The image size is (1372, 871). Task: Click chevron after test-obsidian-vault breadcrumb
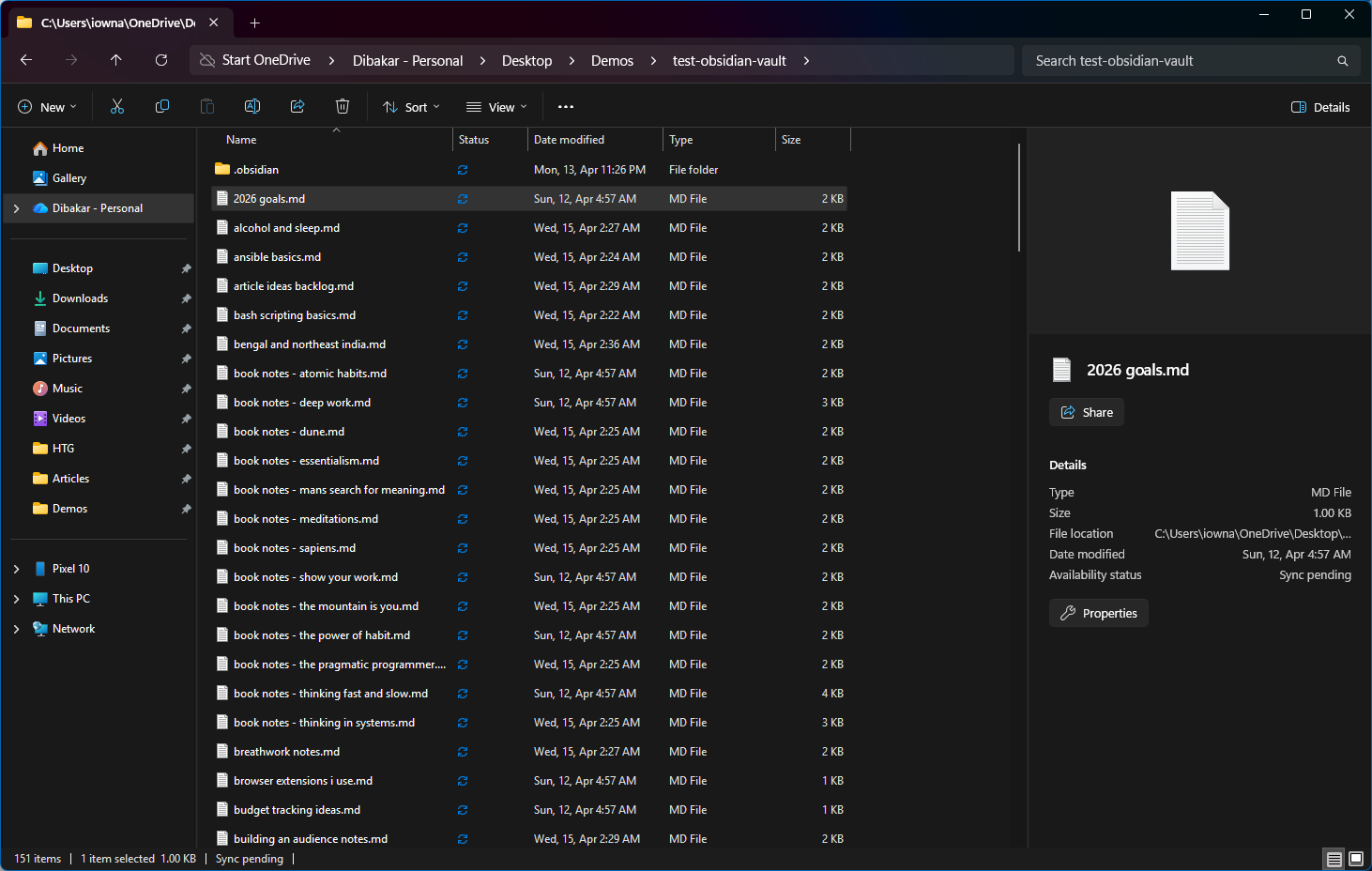[806, 61]
